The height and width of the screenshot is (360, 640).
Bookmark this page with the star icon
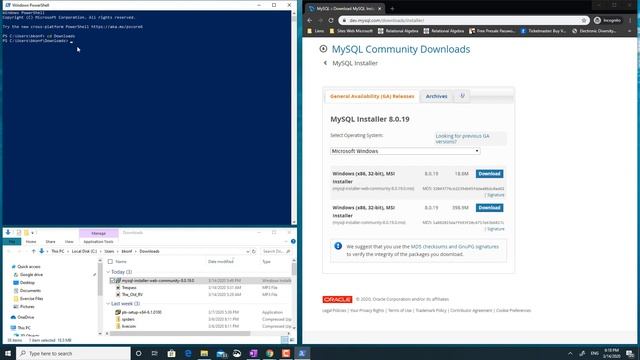coord(584,20)
